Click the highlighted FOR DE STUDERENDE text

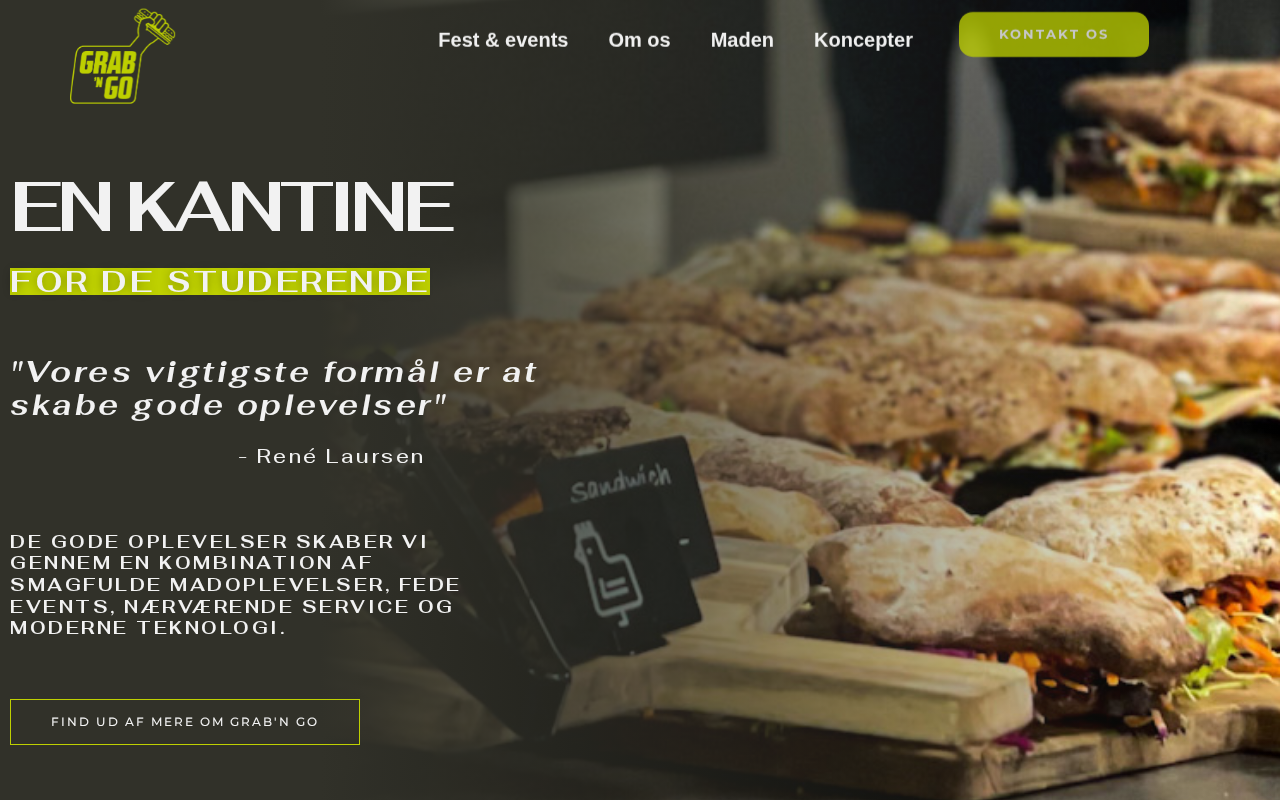220,282
